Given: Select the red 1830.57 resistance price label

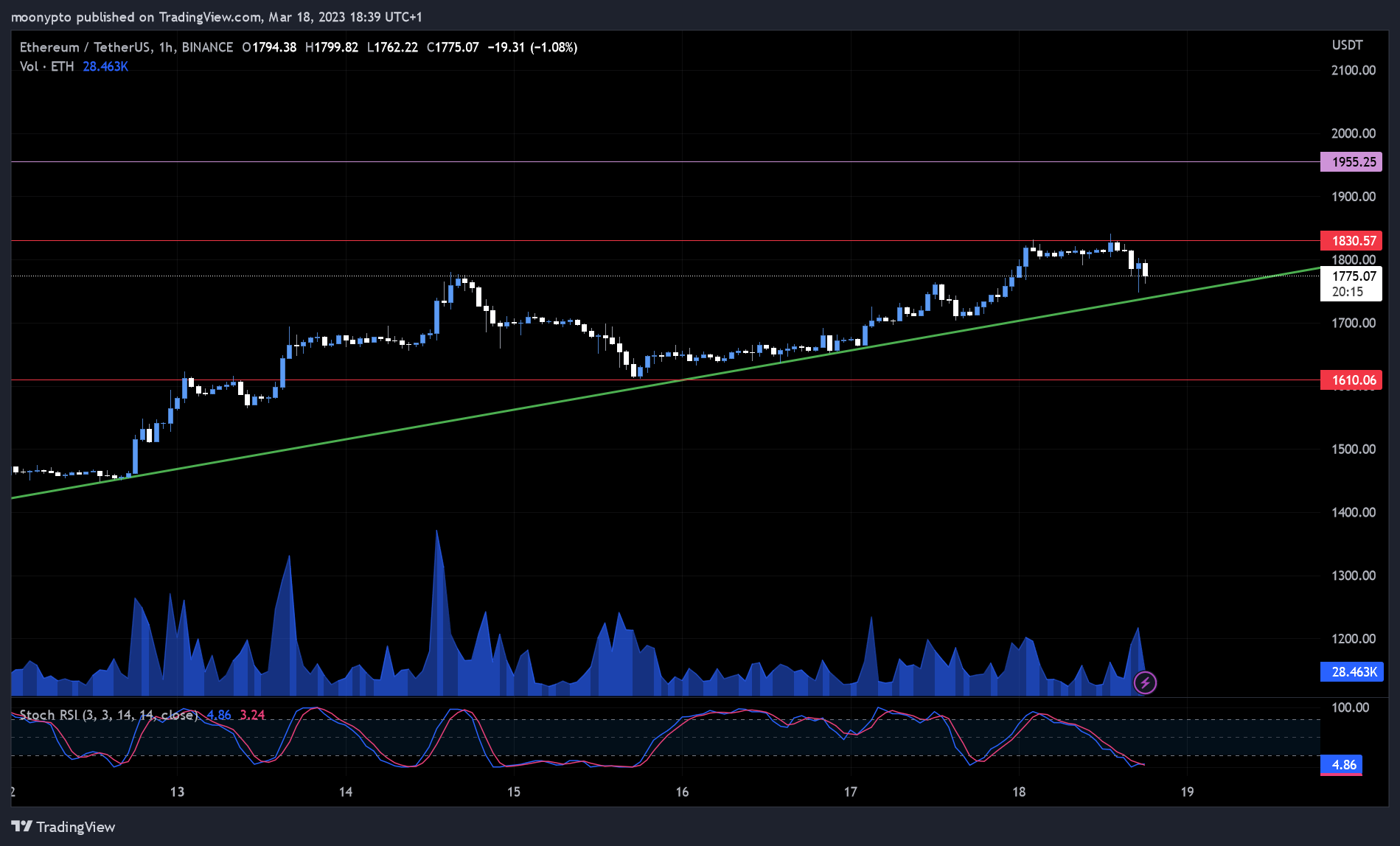Looking at the screenshot, I should [1351, 241].
